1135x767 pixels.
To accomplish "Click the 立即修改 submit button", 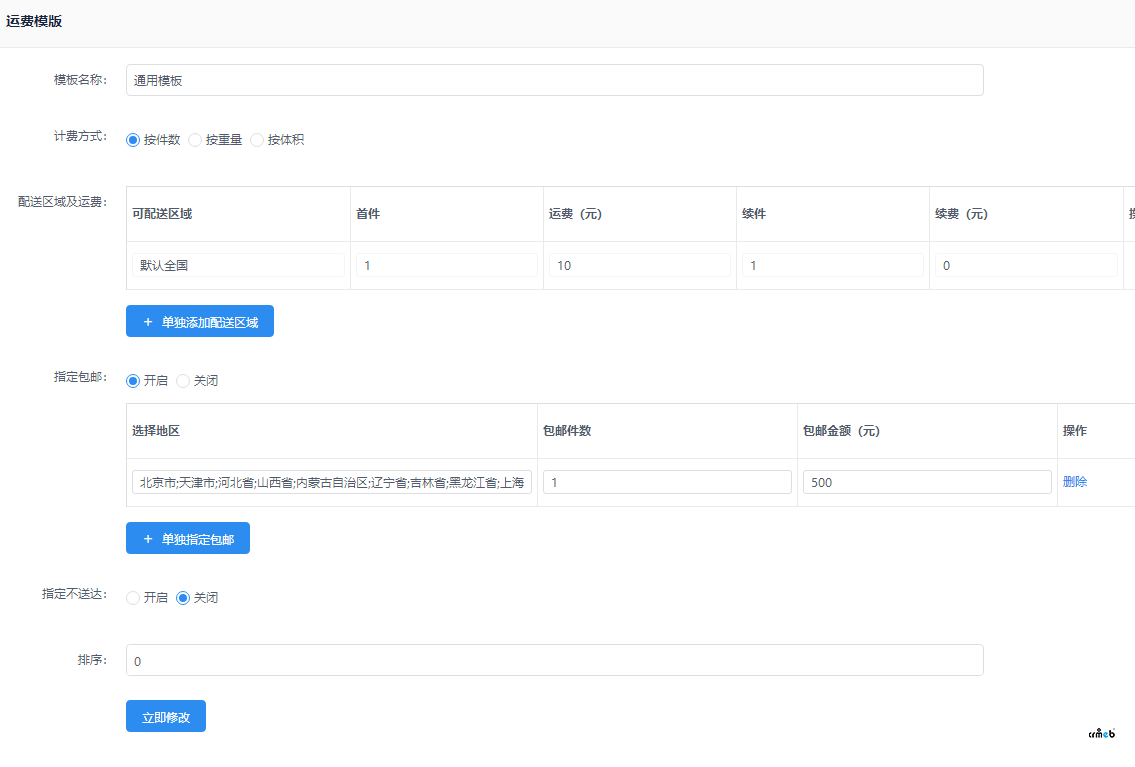I will [166, 716].
